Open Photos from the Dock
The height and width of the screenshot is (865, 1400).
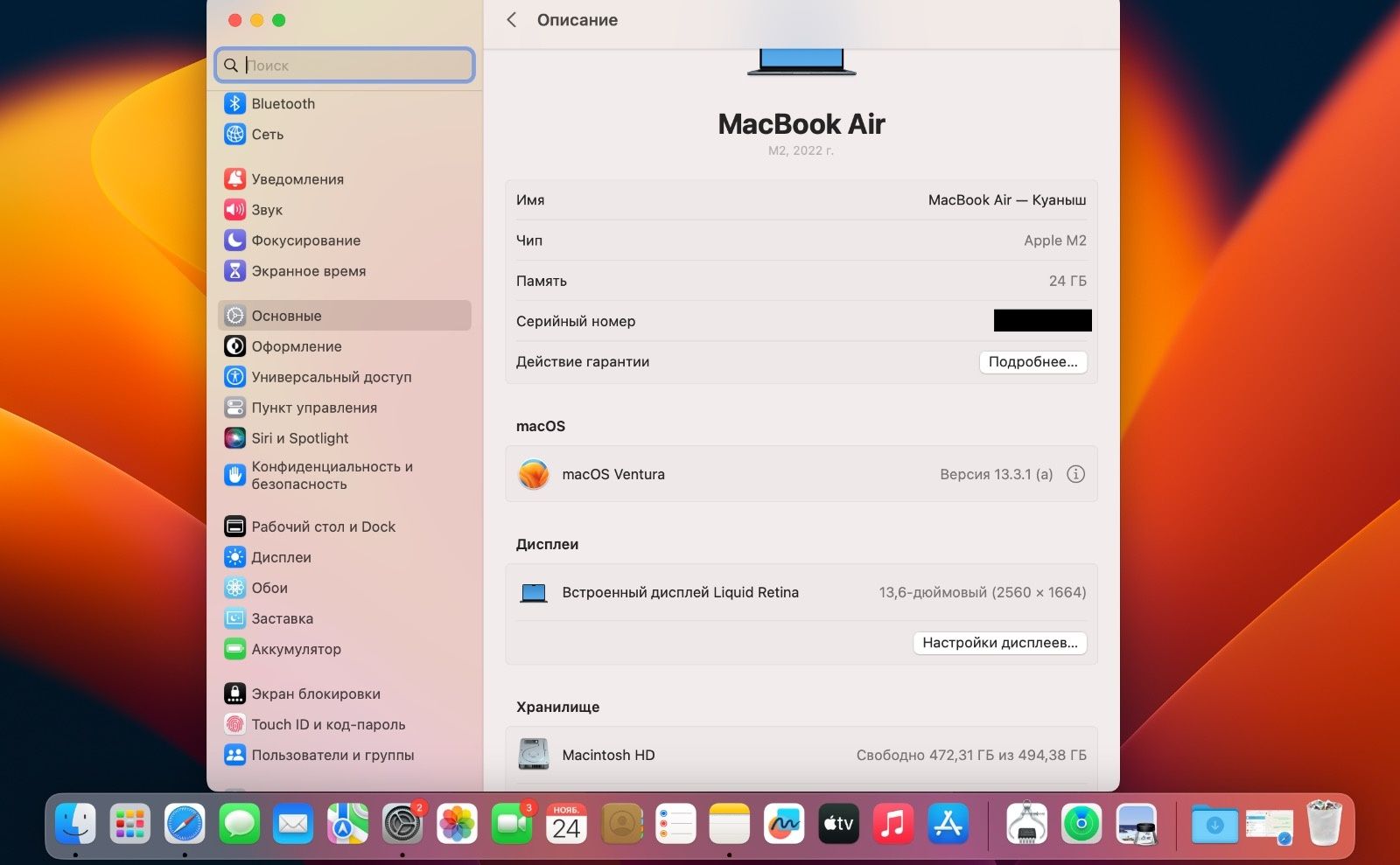pos(457,823)
